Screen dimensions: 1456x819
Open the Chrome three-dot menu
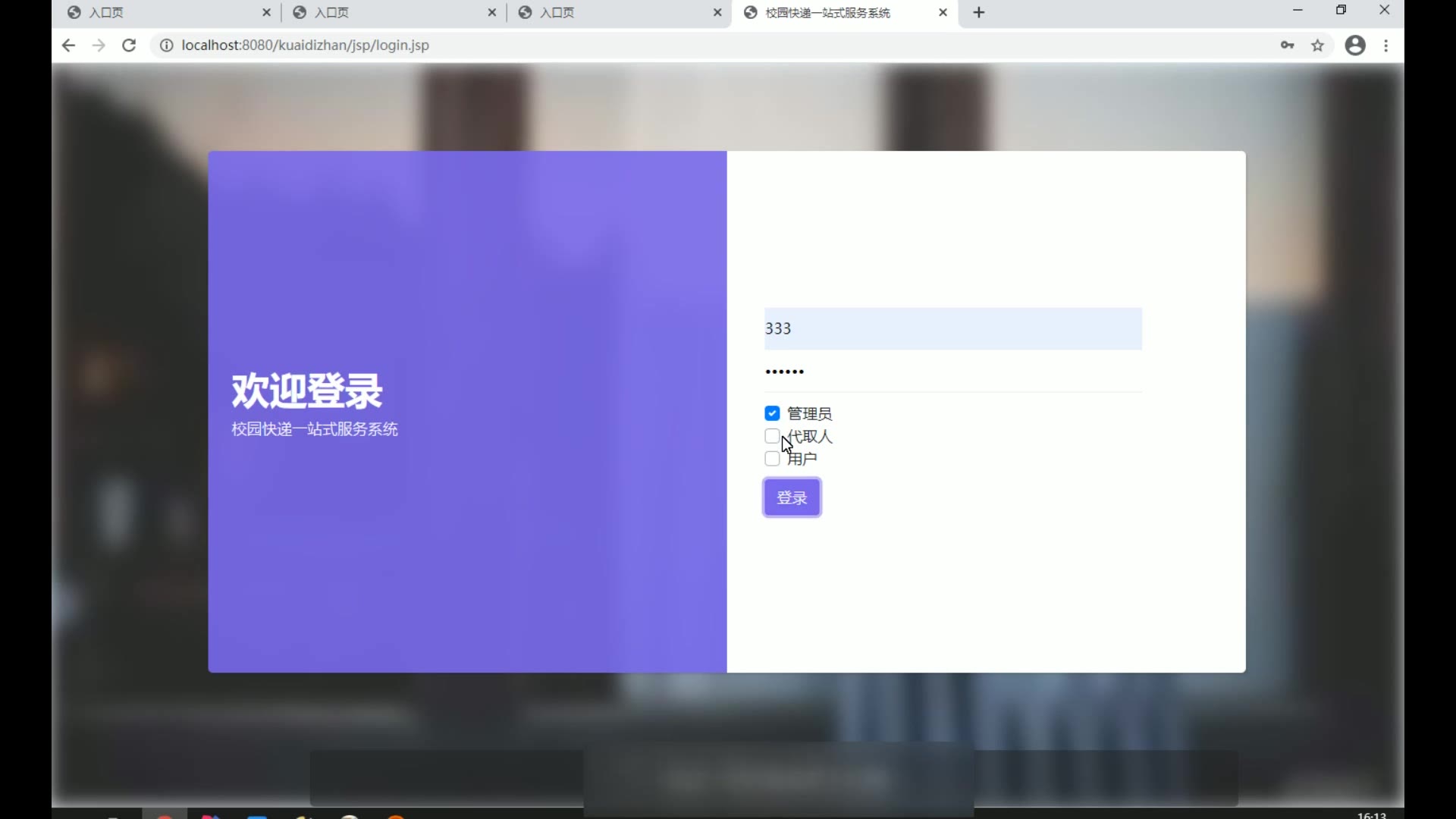(x=1386, y=45)
